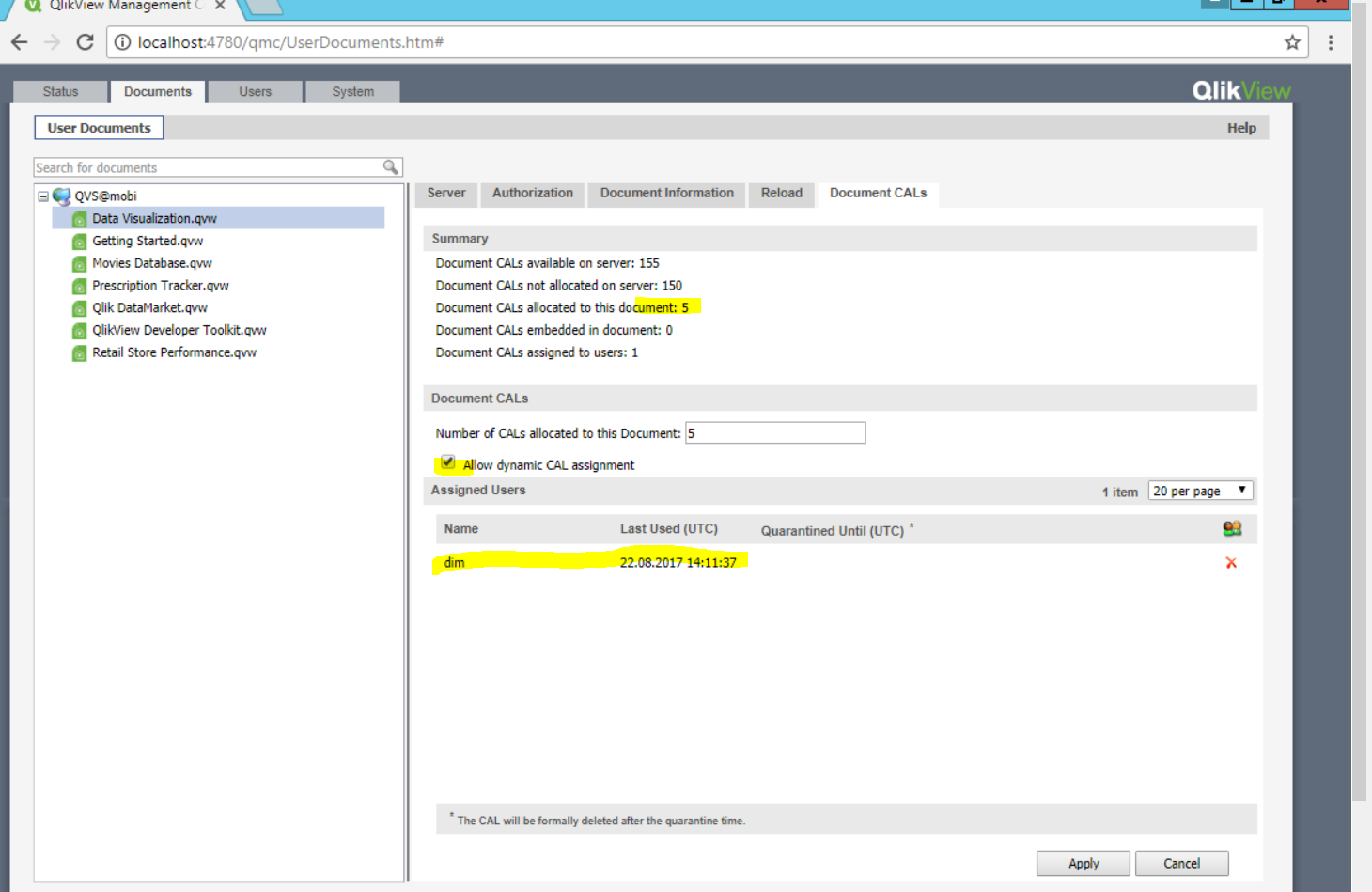Image resolution: width=1372 pixels, height=892 pixels.
Task: Open the Server document tab
Action: coord(446,193)
